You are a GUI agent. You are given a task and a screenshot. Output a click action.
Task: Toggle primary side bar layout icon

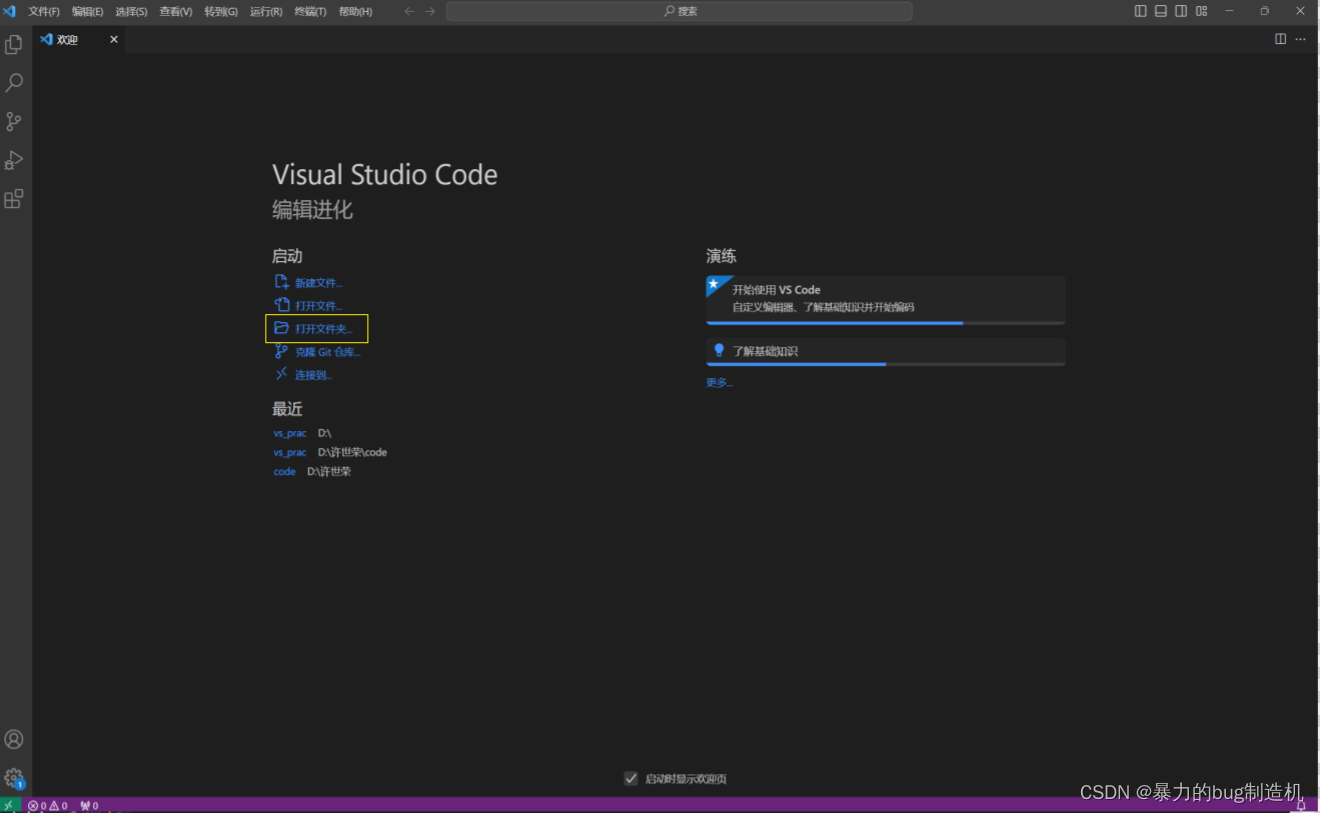(x=1140, y=11)
